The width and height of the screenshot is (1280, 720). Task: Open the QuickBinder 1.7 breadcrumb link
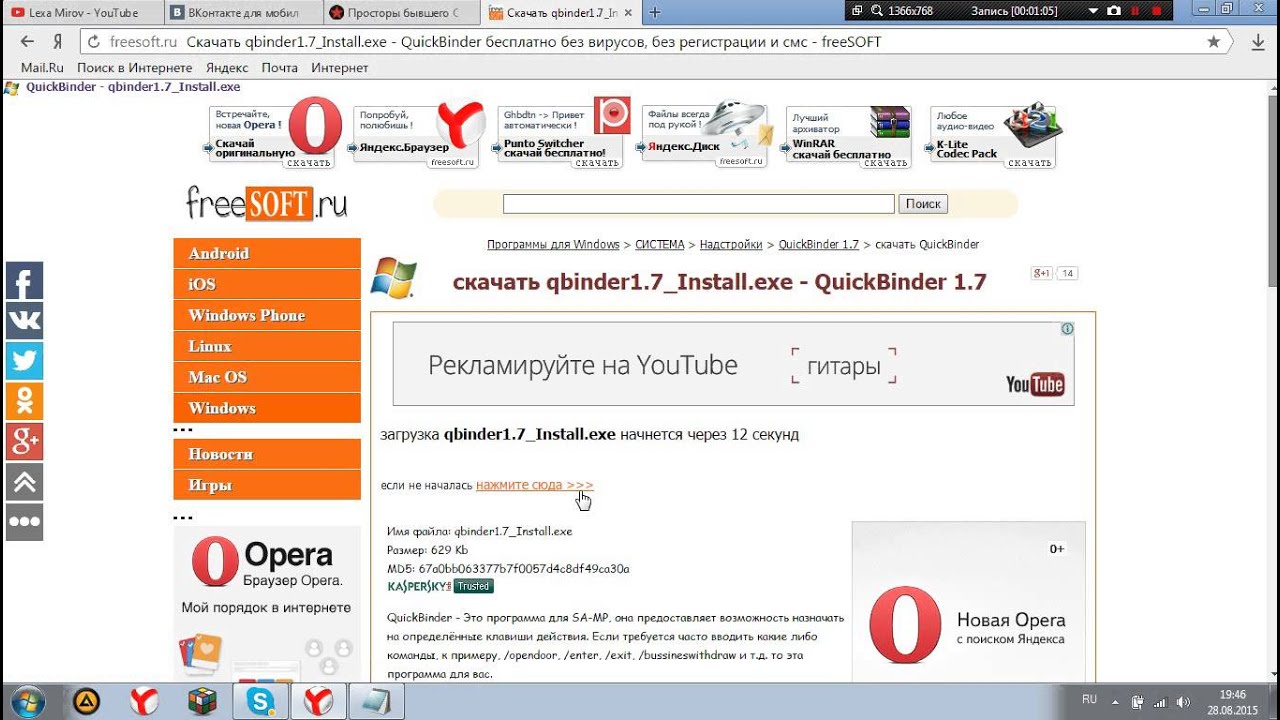819,244
